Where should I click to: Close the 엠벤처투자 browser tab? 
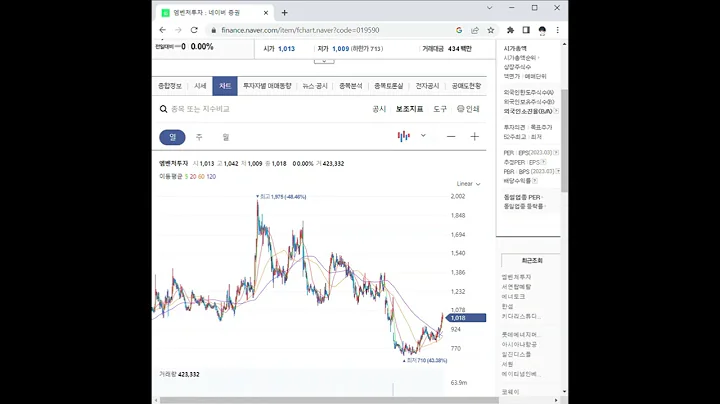click(265, 13)
